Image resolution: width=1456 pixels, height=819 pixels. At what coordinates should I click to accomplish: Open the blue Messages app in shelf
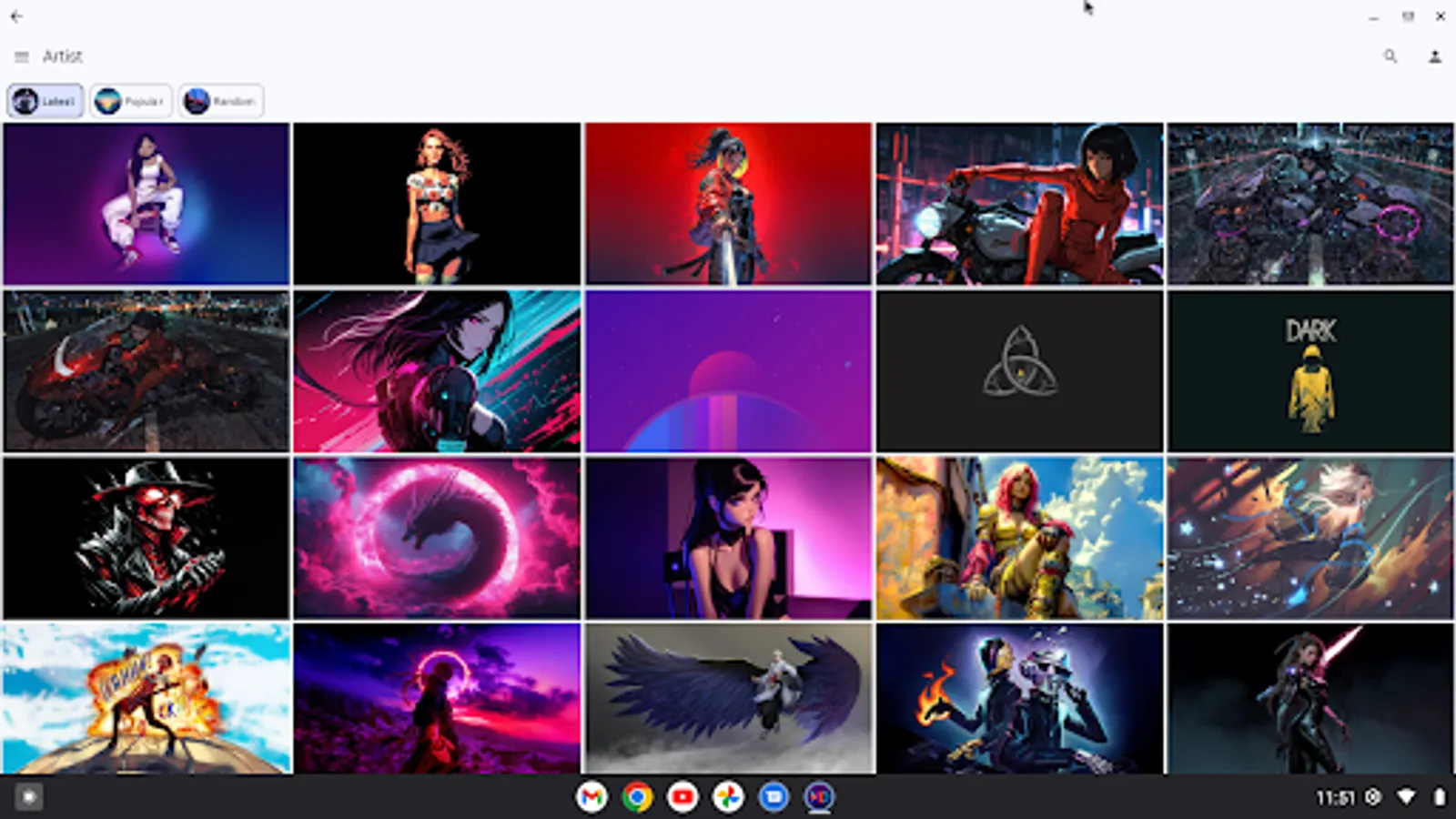[773, 797]
